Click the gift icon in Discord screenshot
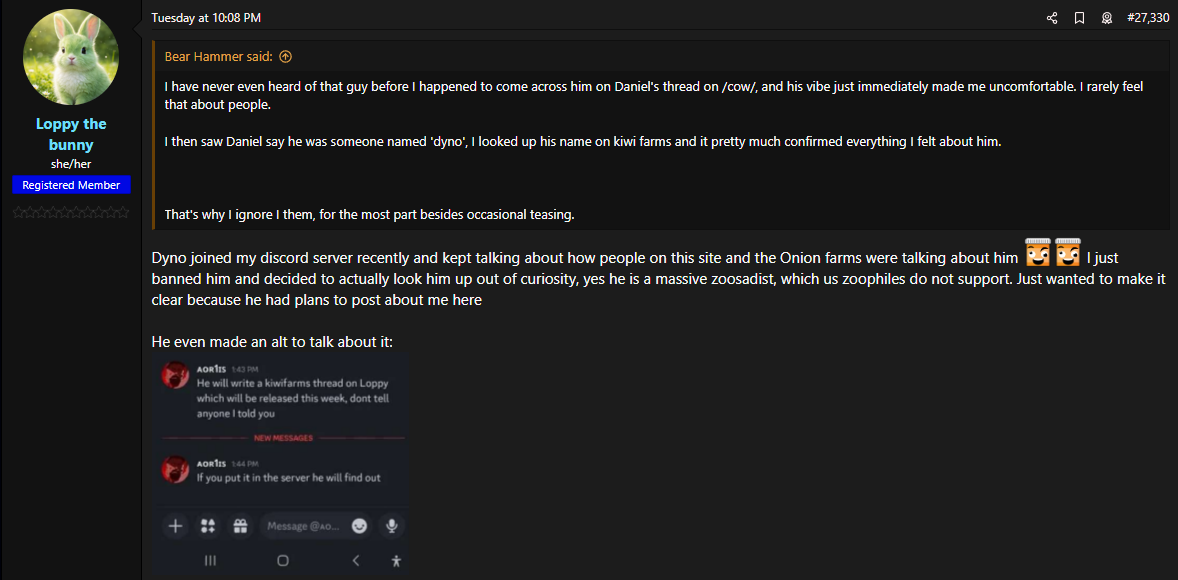This screenshot has height=580, width=1178. coord(239,525)
